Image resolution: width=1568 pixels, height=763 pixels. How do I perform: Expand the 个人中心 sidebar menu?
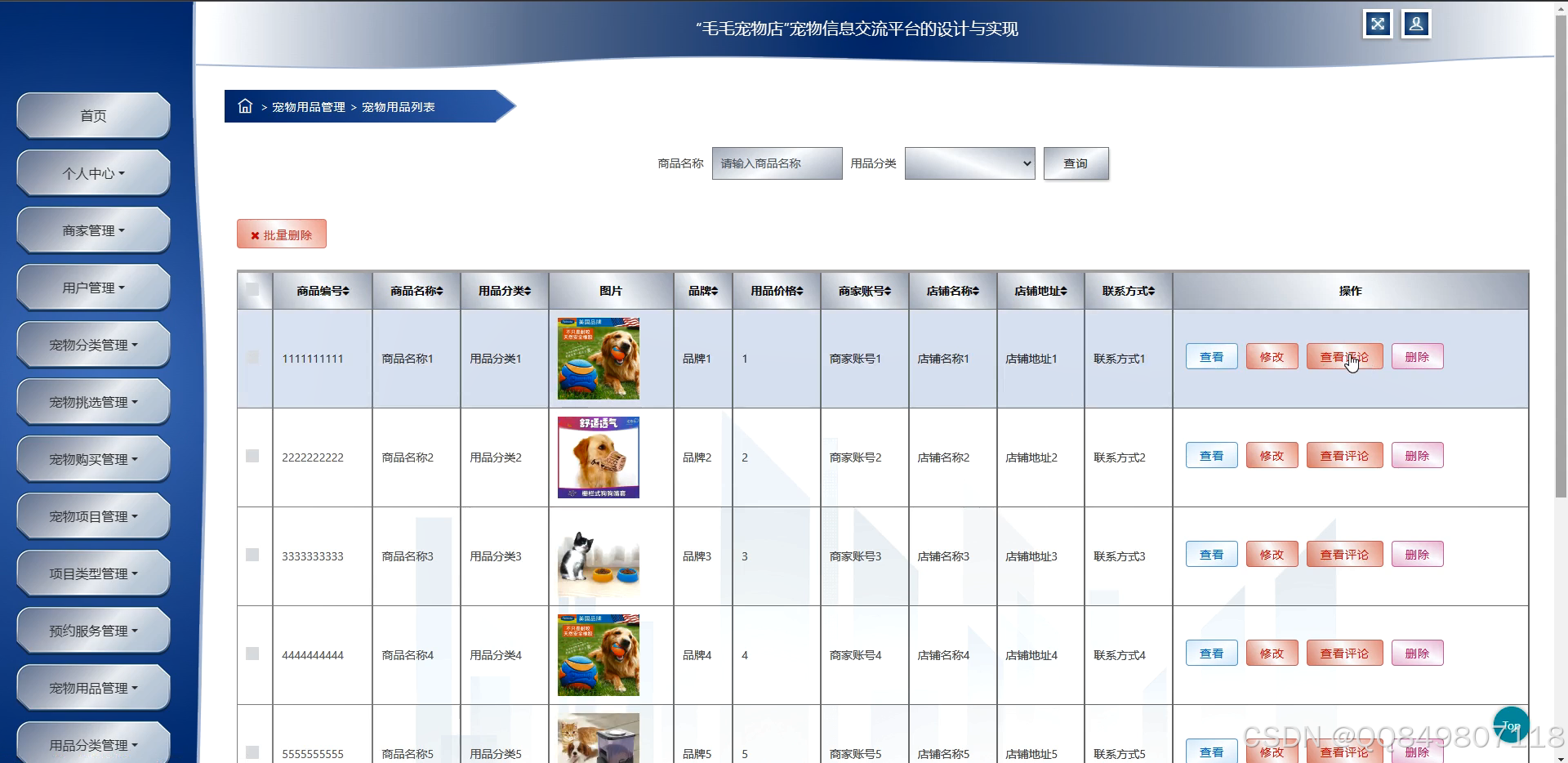93,173
